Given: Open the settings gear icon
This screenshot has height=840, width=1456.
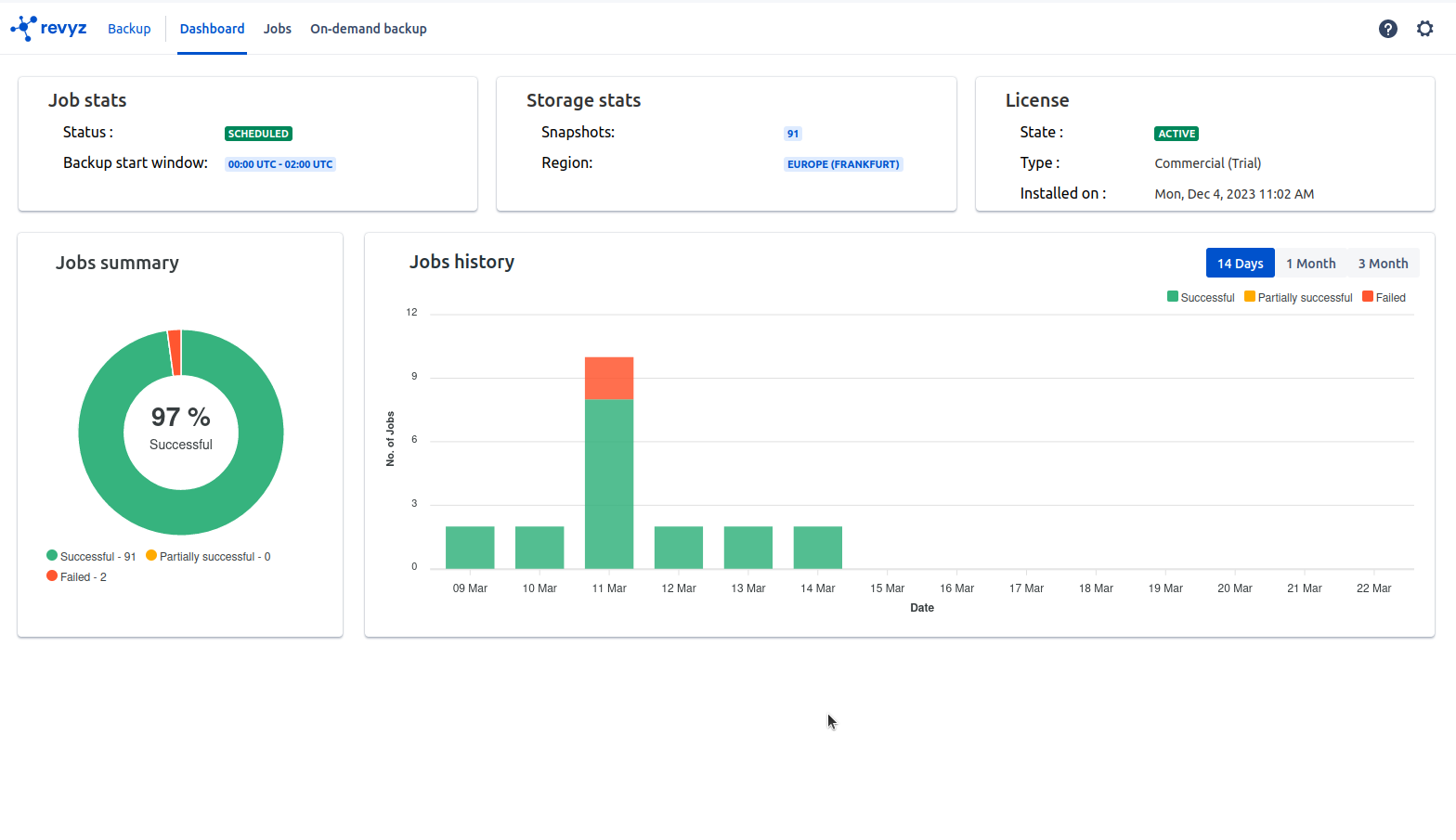Looking at the screenshot, I should pyautogui.click(x=1424, y=29).
